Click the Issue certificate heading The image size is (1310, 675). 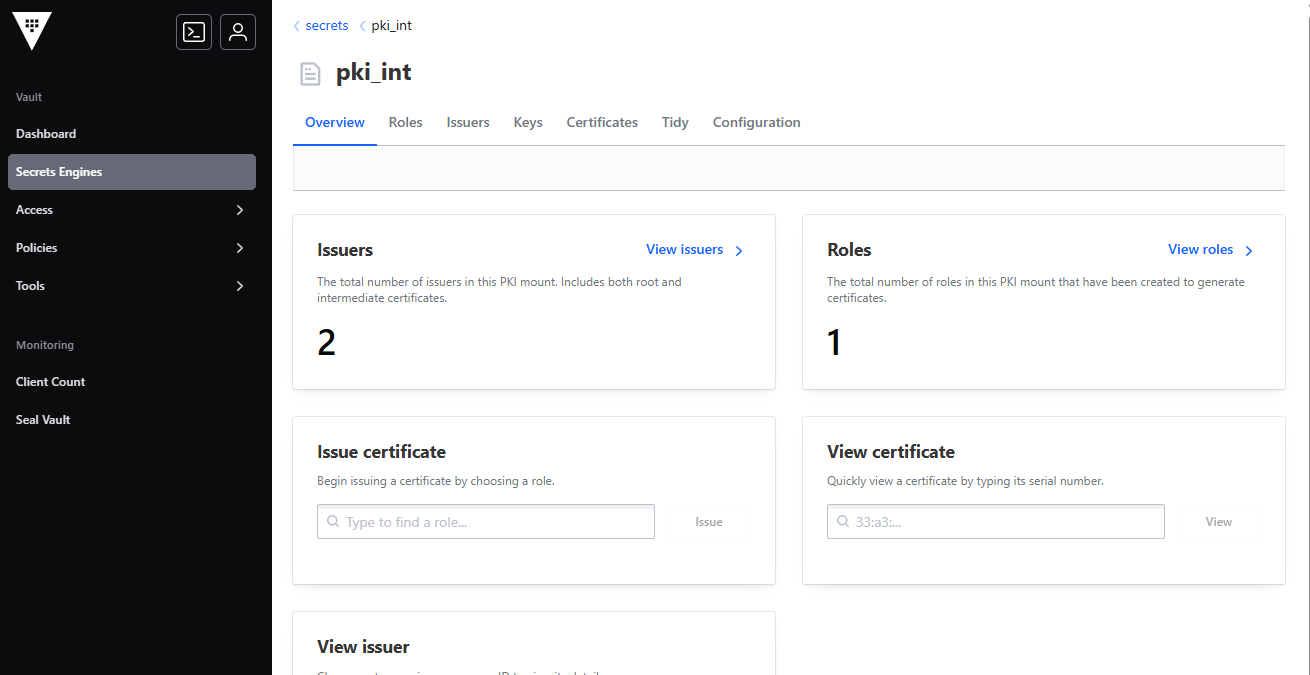tap(382, 452)
